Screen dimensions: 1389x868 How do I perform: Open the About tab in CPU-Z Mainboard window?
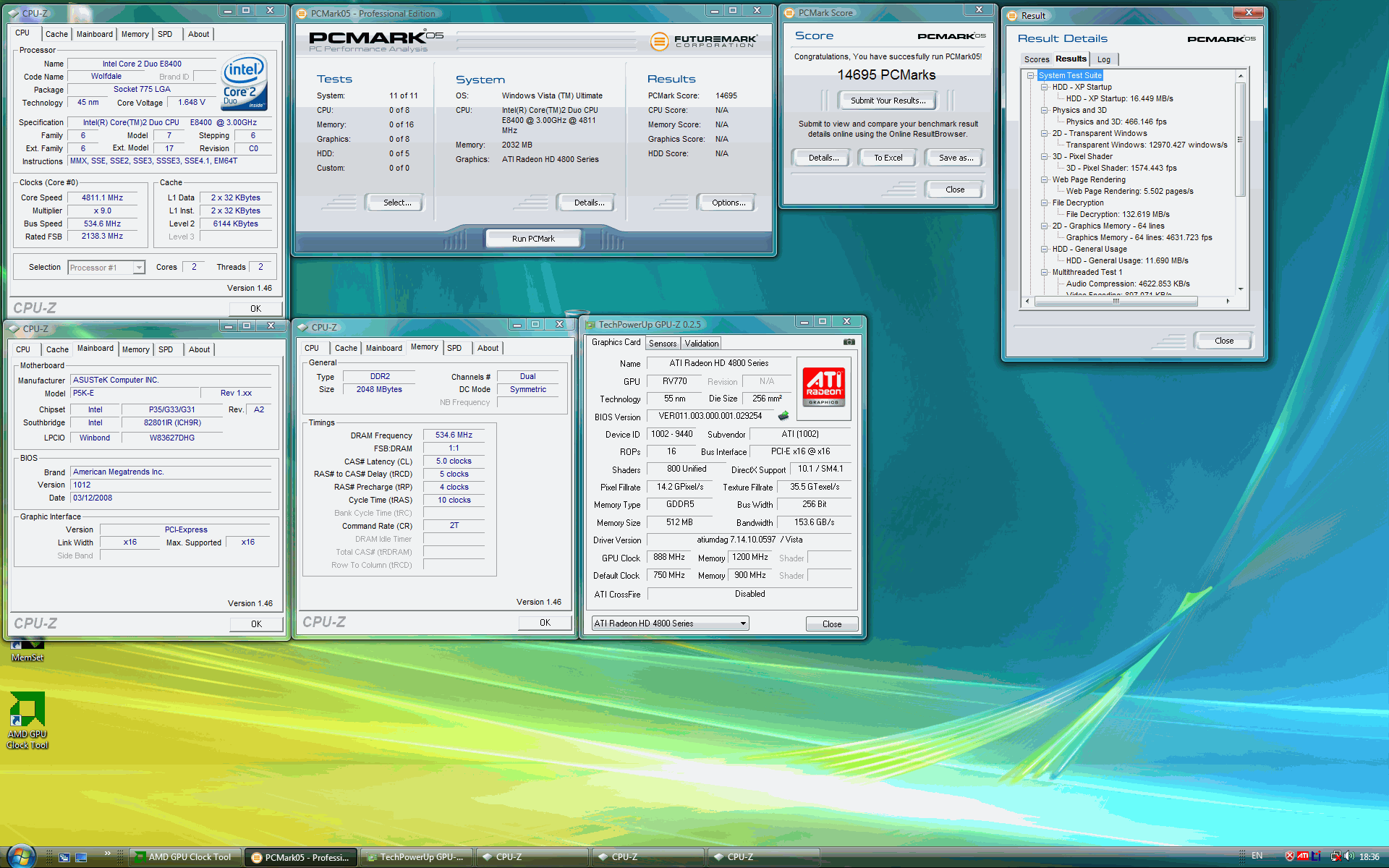[x=199, y=349]
